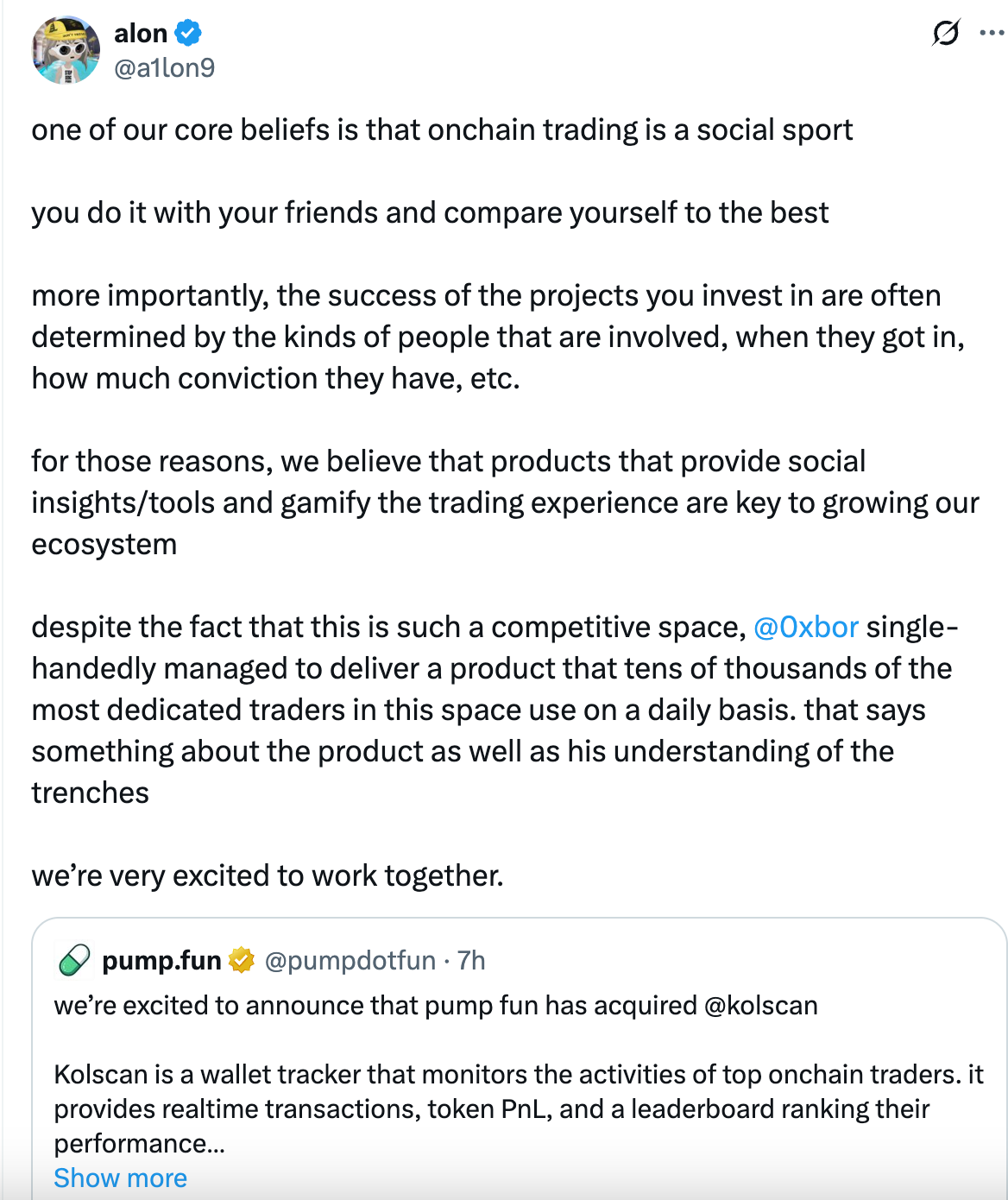The width and height of the screenshot is (1008, 1200).
Task: Click "we're very excited to work together" line
Action: [268, 875]
